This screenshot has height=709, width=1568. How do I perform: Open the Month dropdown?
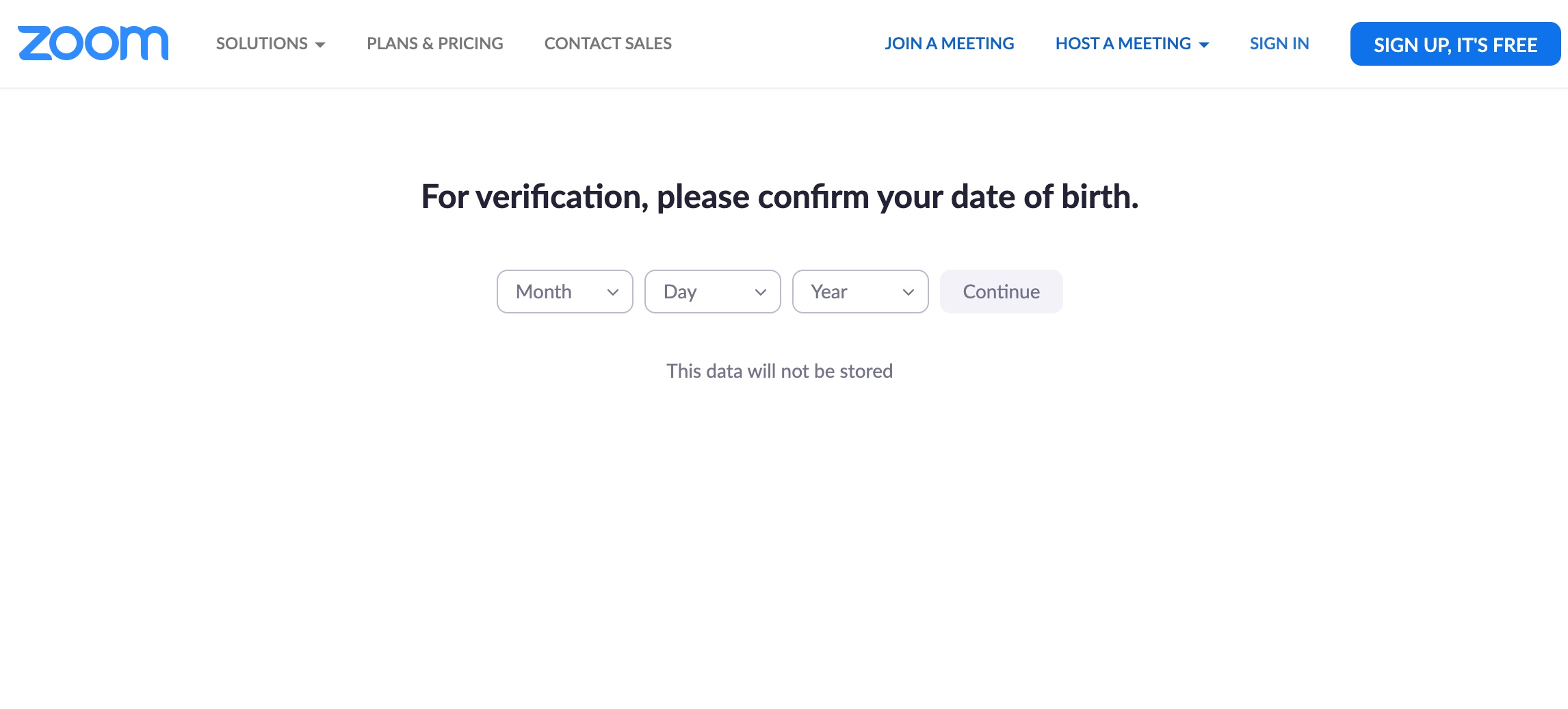pyautogui.click(x=565, y=292)
